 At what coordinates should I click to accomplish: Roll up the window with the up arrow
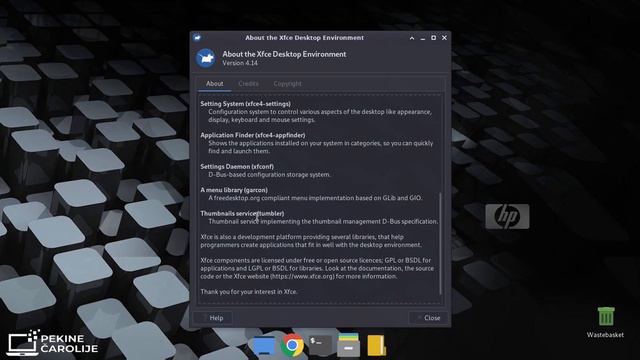pyautogui.click(x=412, y=38)
